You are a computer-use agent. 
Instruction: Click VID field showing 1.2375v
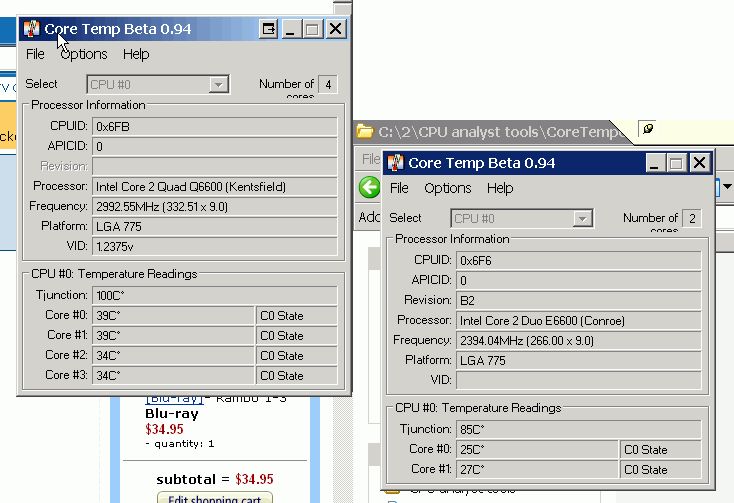pos(215,247)
